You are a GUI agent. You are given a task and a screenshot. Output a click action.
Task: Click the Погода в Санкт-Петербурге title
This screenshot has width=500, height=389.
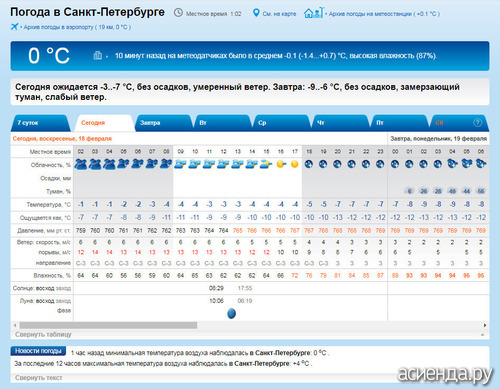pos(87,12)
